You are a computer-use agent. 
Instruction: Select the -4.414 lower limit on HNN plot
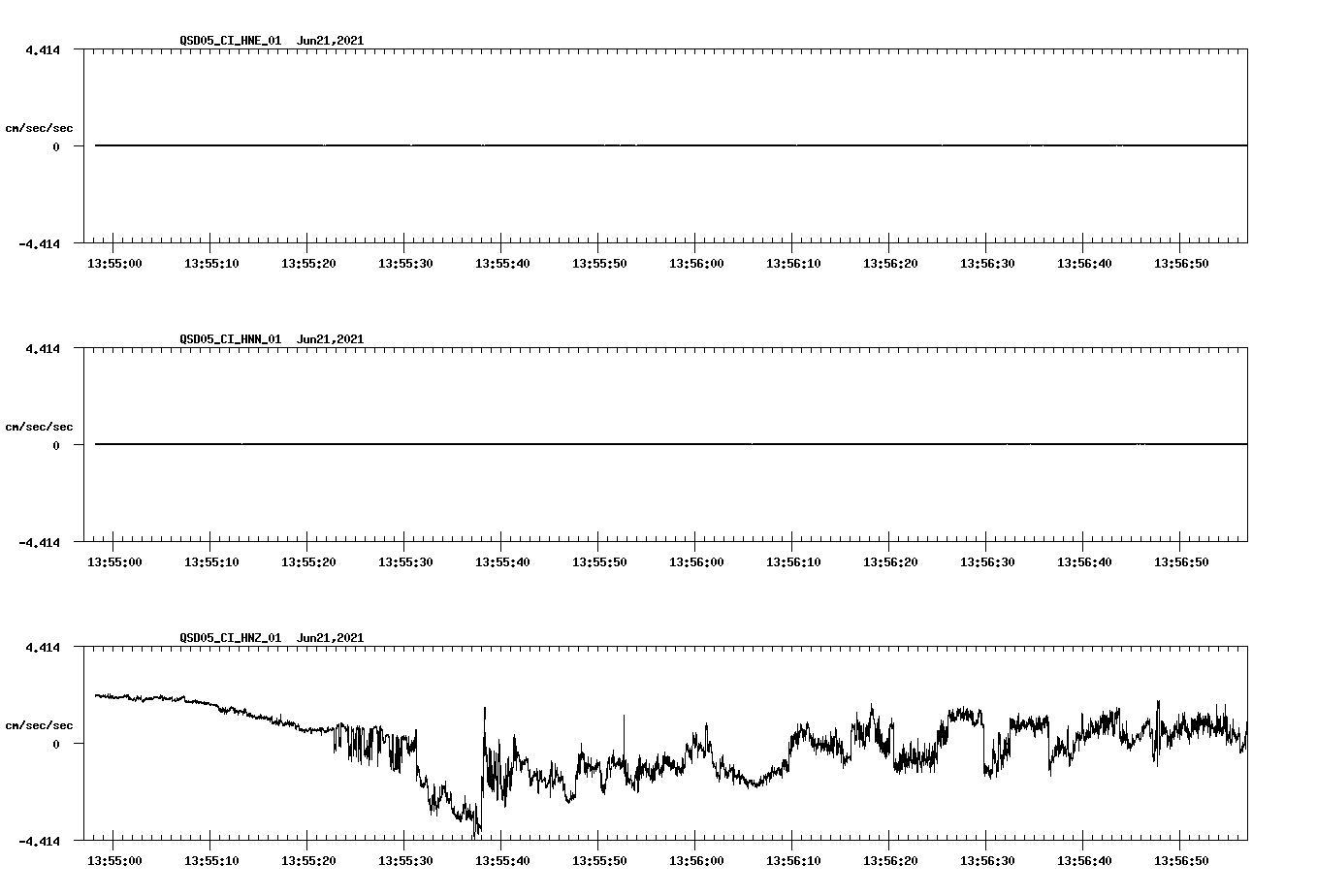(x=40, y=542)
